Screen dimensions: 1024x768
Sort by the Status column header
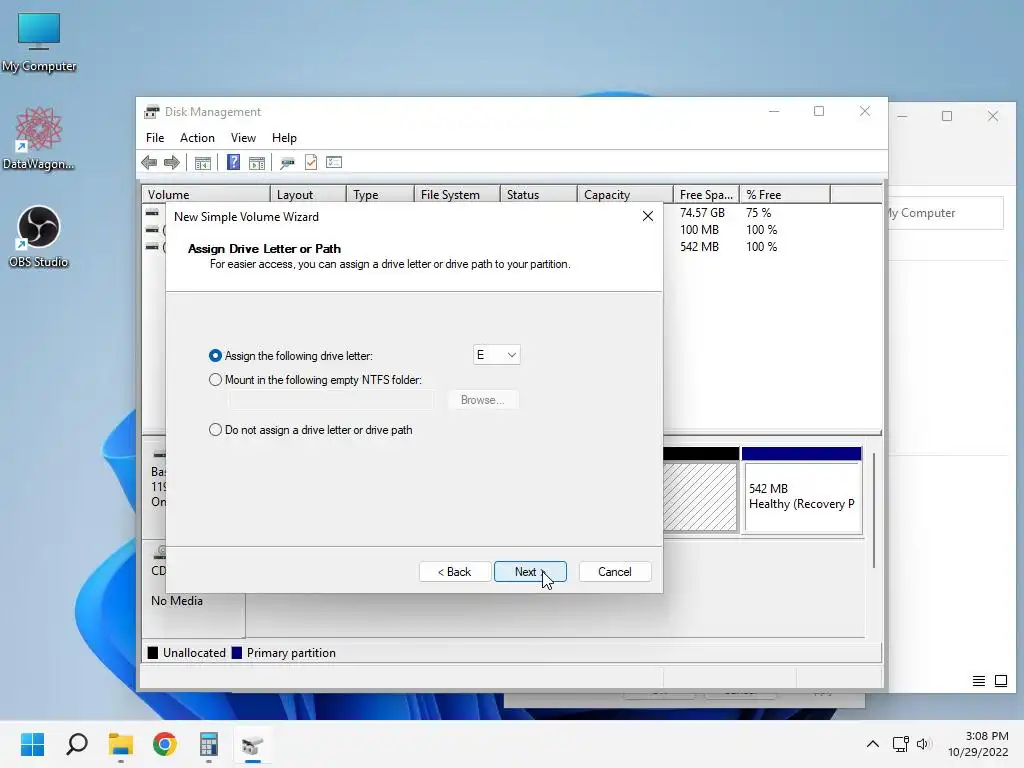[x=539, y=195]
